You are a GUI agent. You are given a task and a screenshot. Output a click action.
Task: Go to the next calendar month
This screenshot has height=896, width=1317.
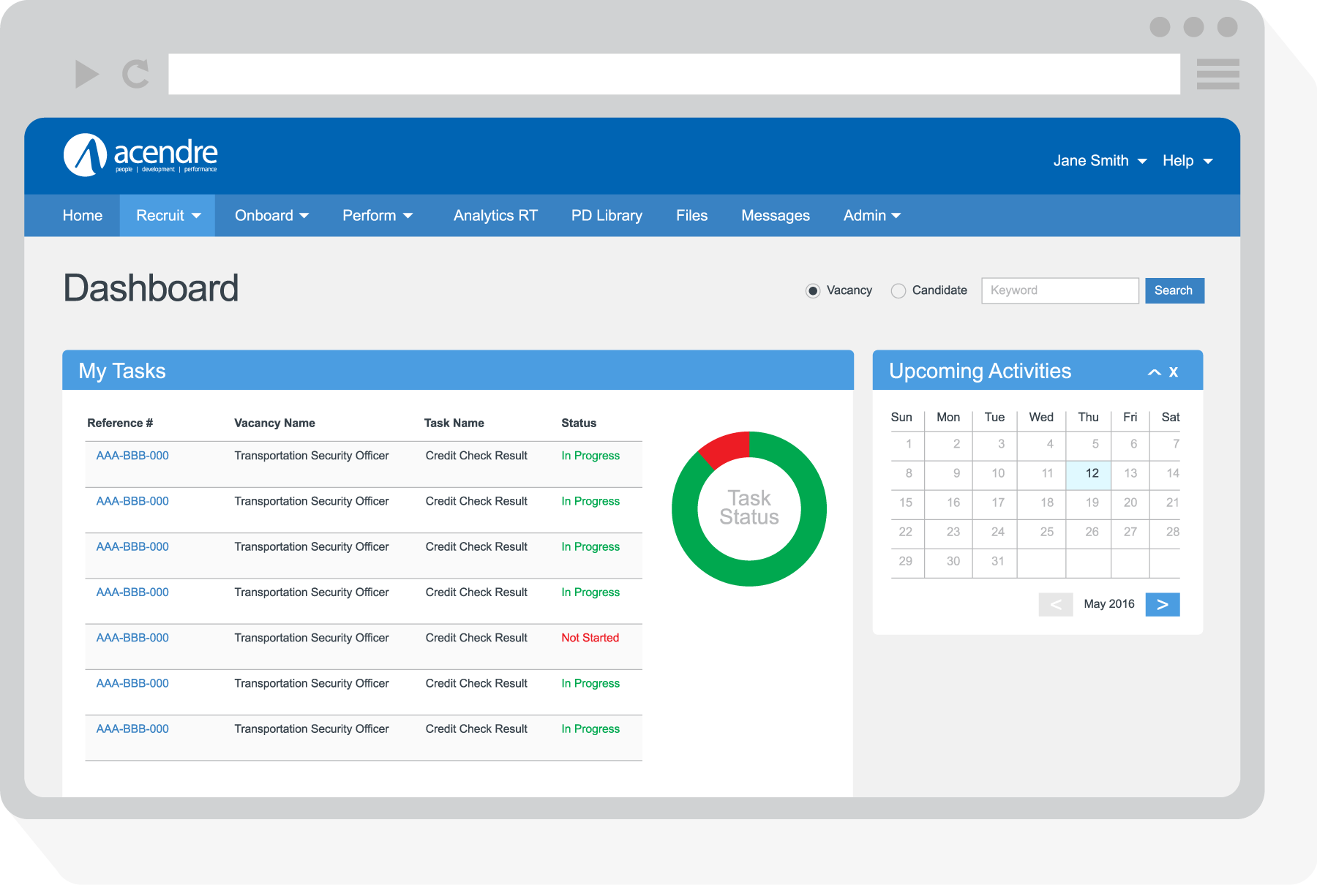click(x=1163, y=604)
